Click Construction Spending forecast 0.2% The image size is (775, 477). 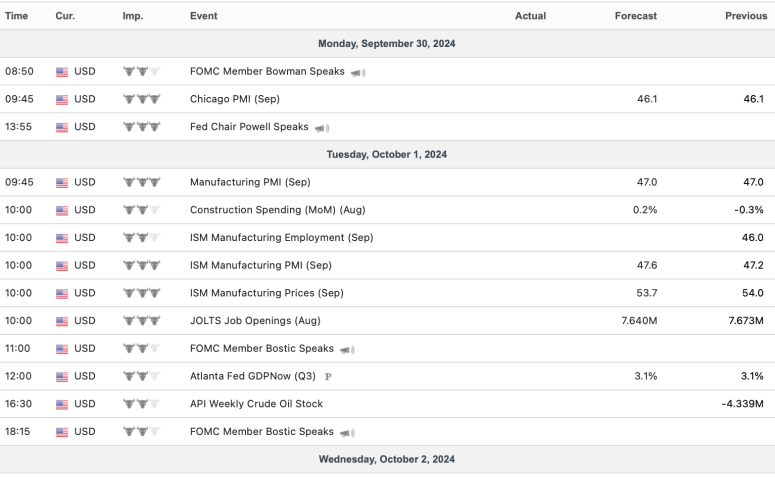645,210
